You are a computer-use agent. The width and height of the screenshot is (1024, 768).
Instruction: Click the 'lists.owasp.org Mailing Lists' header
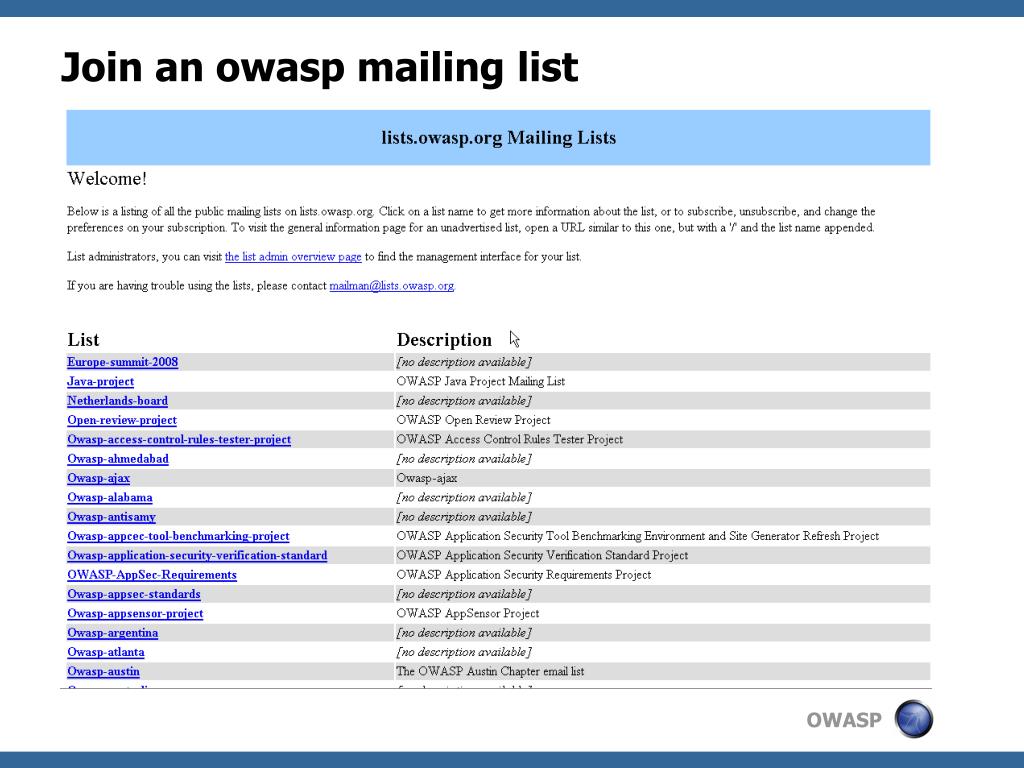(x=498, y=138)
